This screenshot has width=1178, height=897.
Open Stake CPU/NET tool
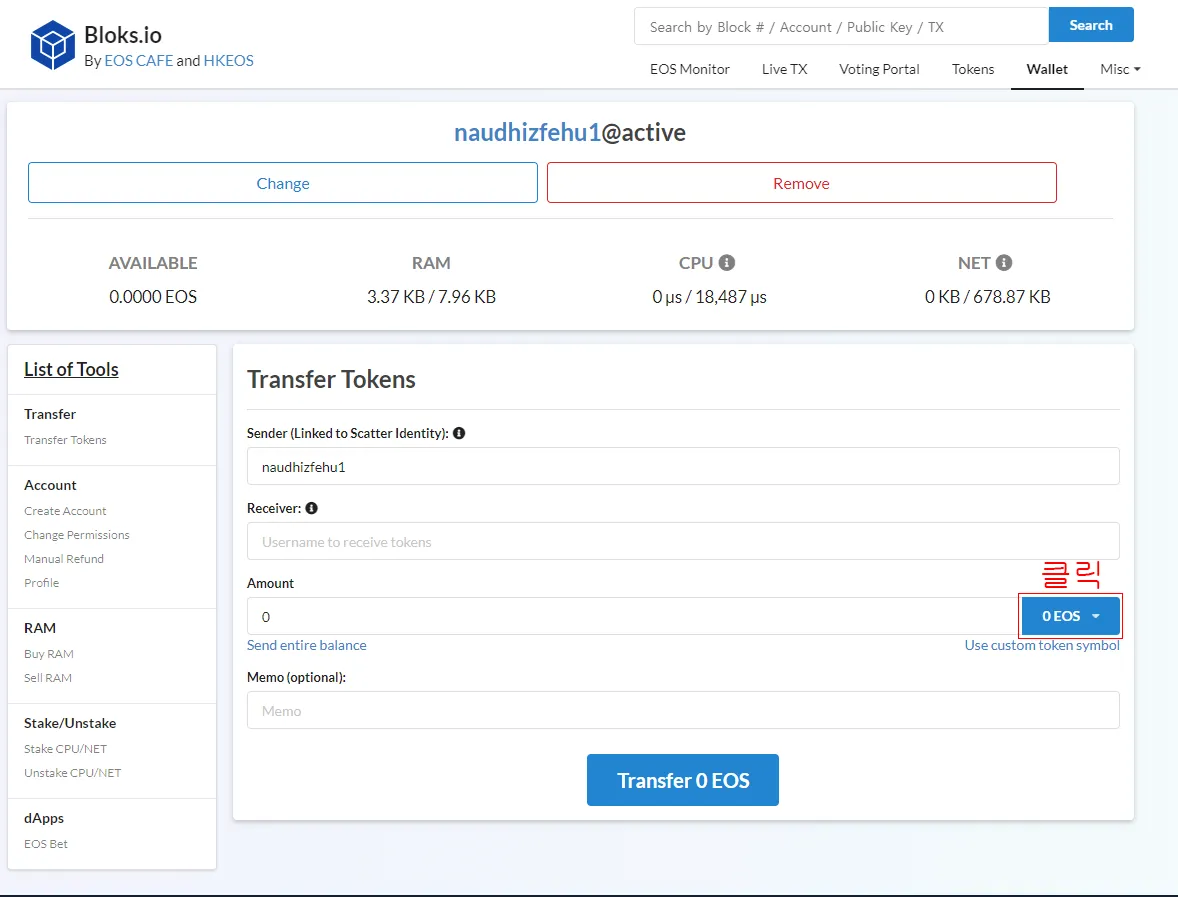[65, 749]
